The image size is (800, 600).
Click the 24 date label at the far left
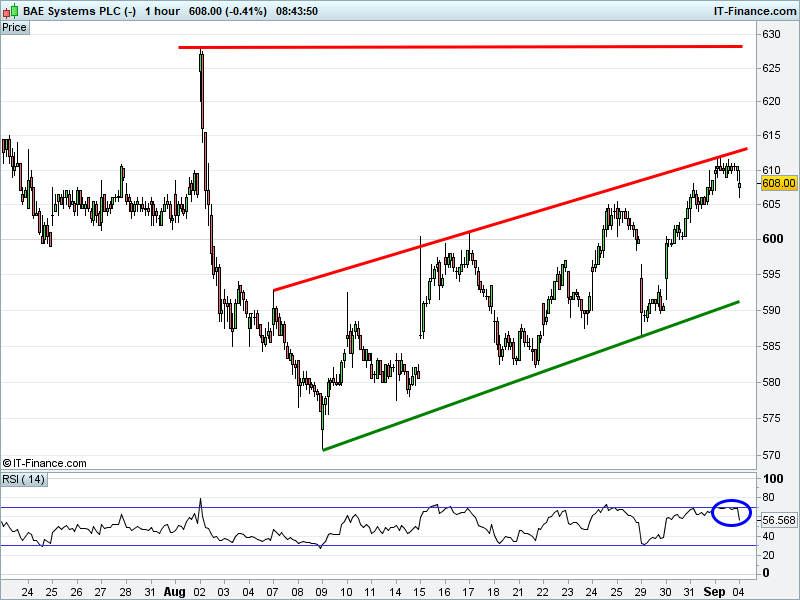[28, 592]
